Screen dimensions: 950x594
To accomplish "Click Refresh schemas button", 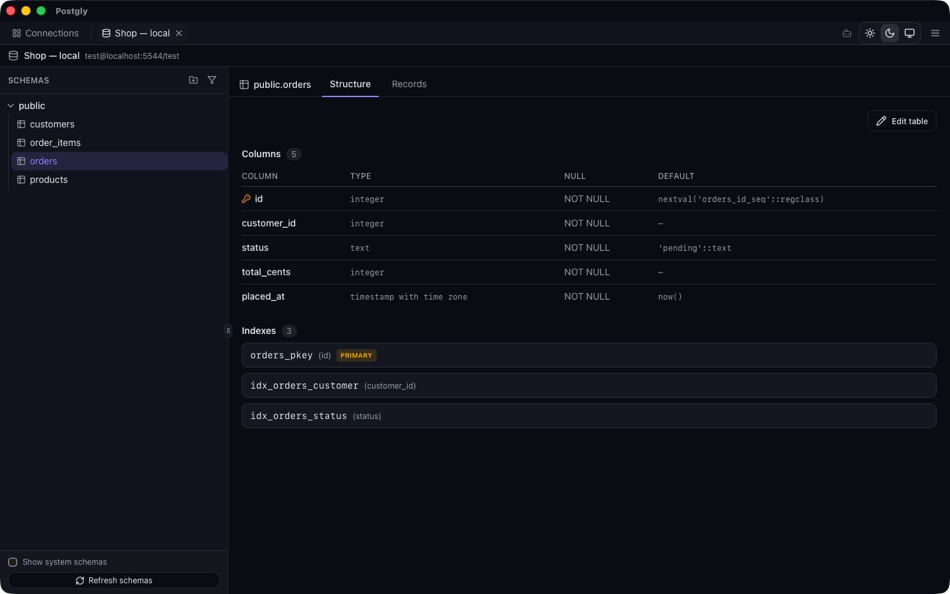I will point(114,581).
